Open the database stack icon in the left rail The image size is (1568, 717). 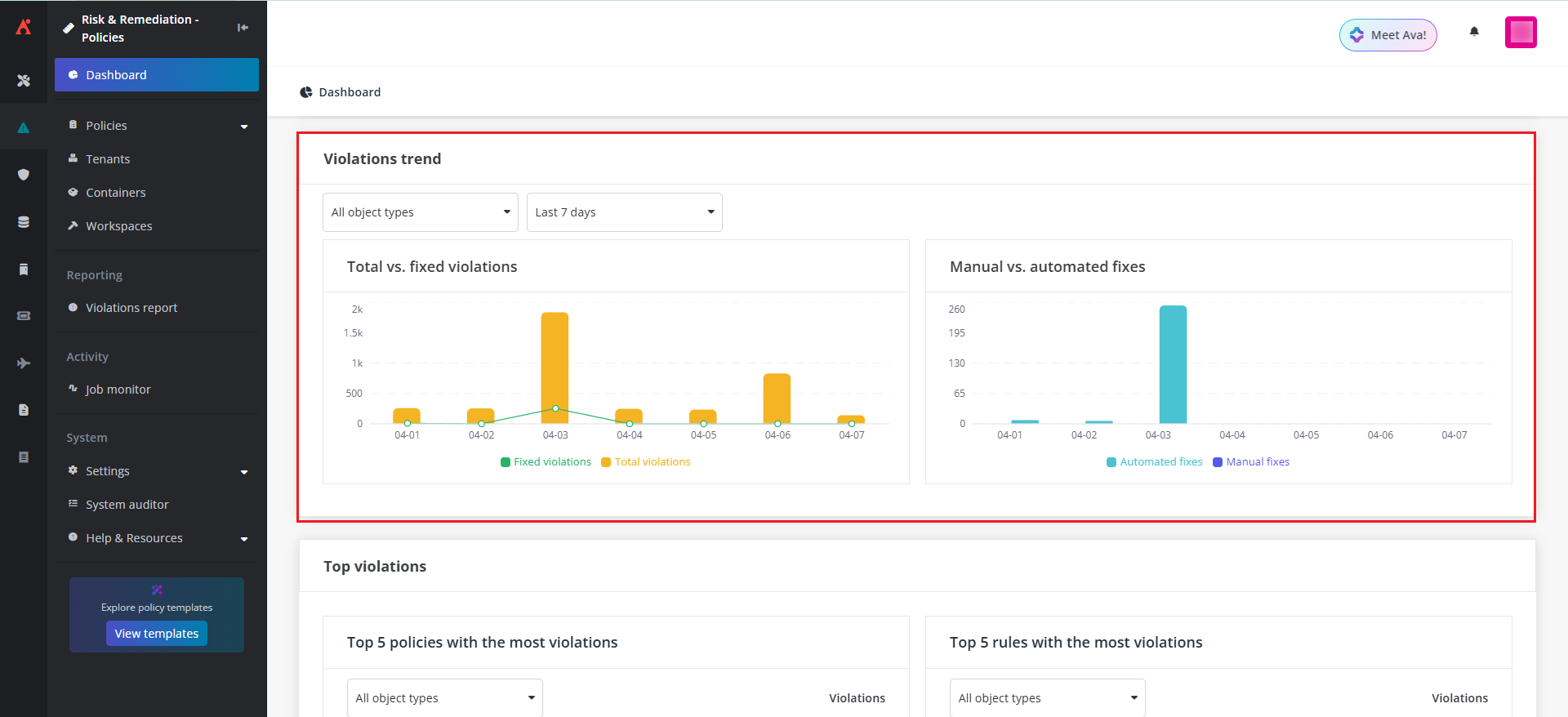[x=24, y=222]
